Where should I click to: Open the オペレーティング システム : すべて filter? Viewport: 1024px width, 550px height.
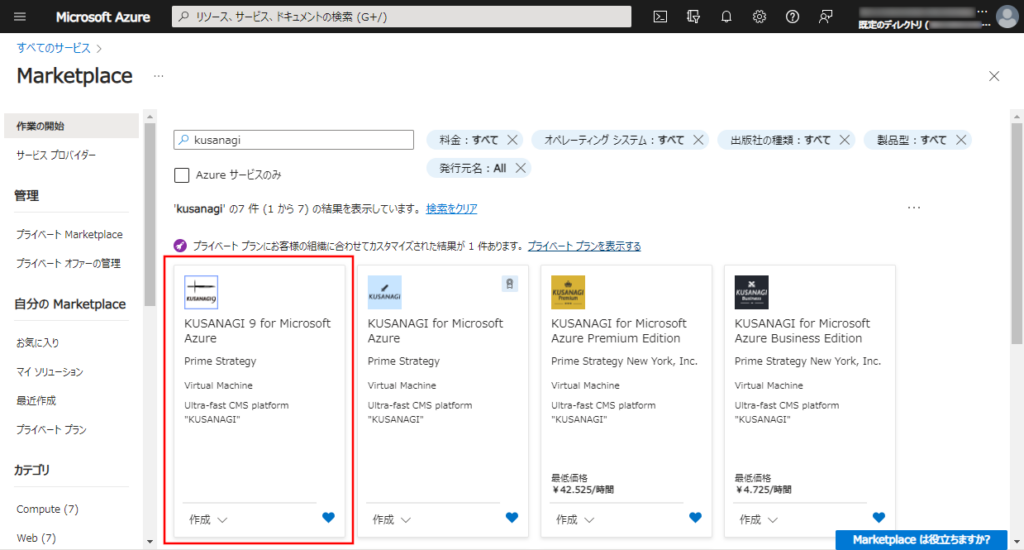[614, 140]
